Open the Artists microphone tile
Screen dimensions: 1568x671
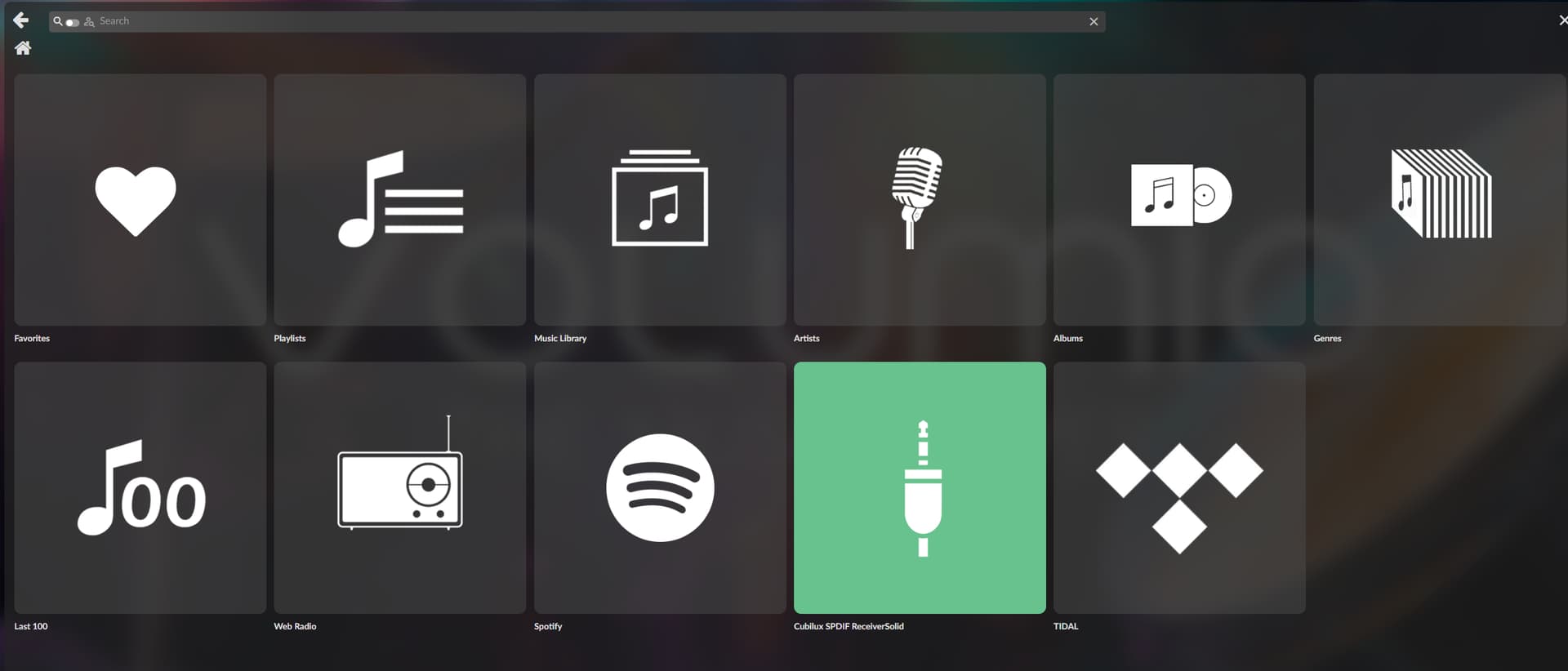pos(920,200)
